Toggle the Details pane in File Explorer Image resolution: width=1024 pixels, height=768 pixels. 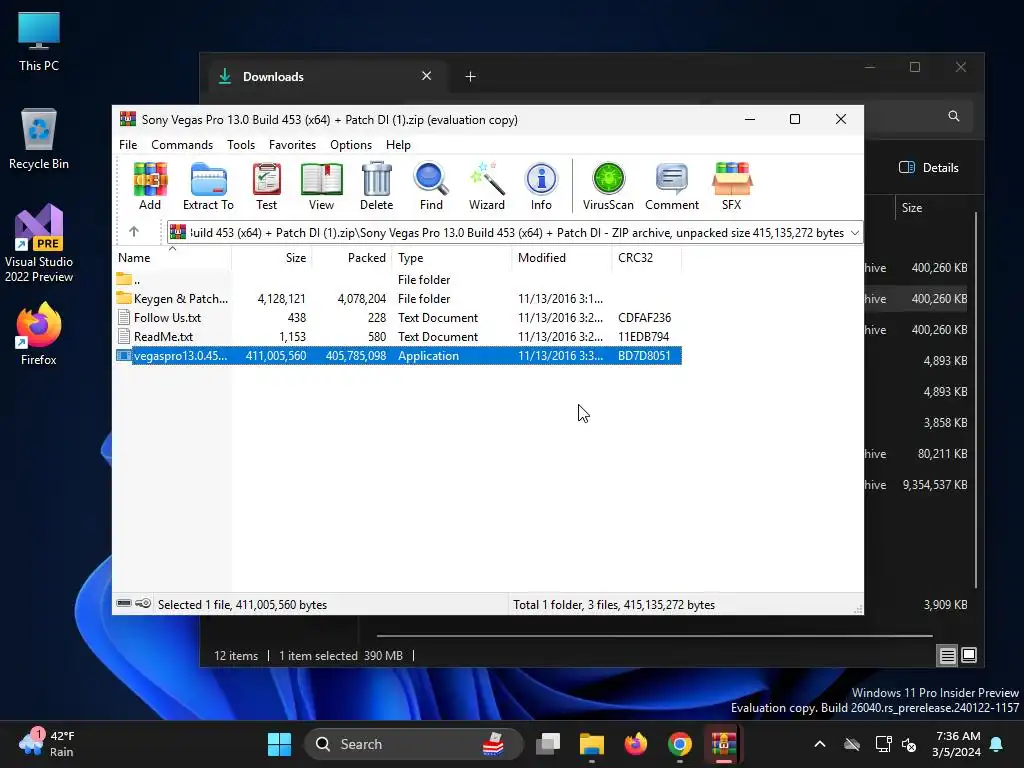tap(929, 168)
